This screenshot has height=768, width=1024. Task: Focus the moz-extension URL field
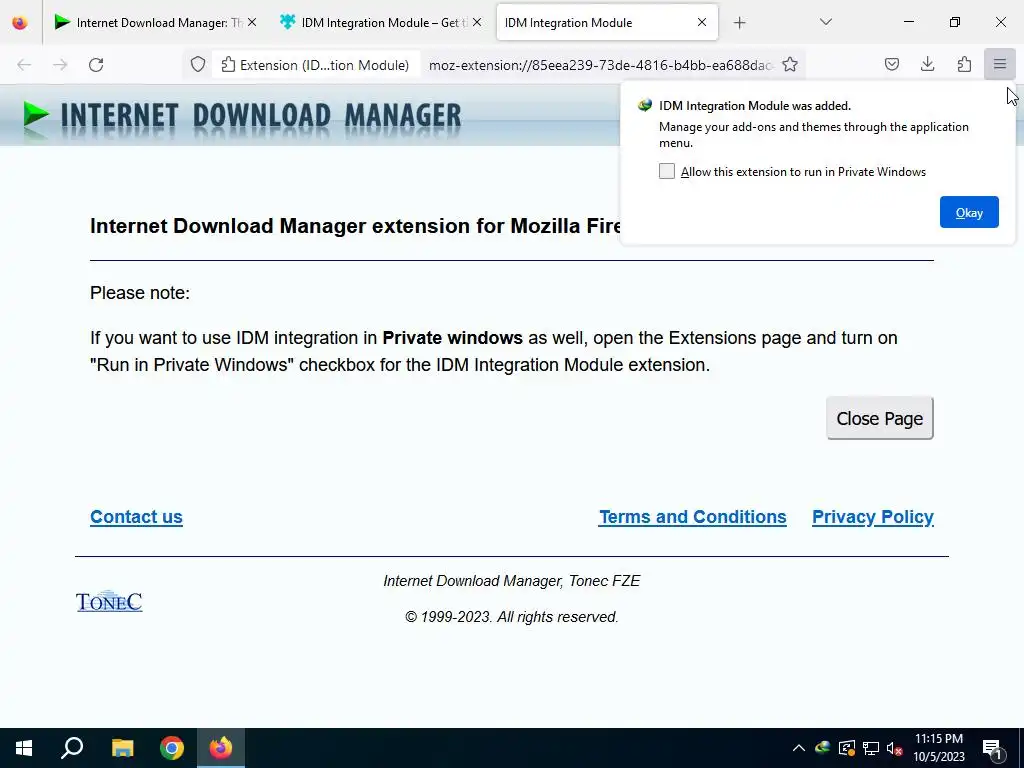click(x=601, y=65)
